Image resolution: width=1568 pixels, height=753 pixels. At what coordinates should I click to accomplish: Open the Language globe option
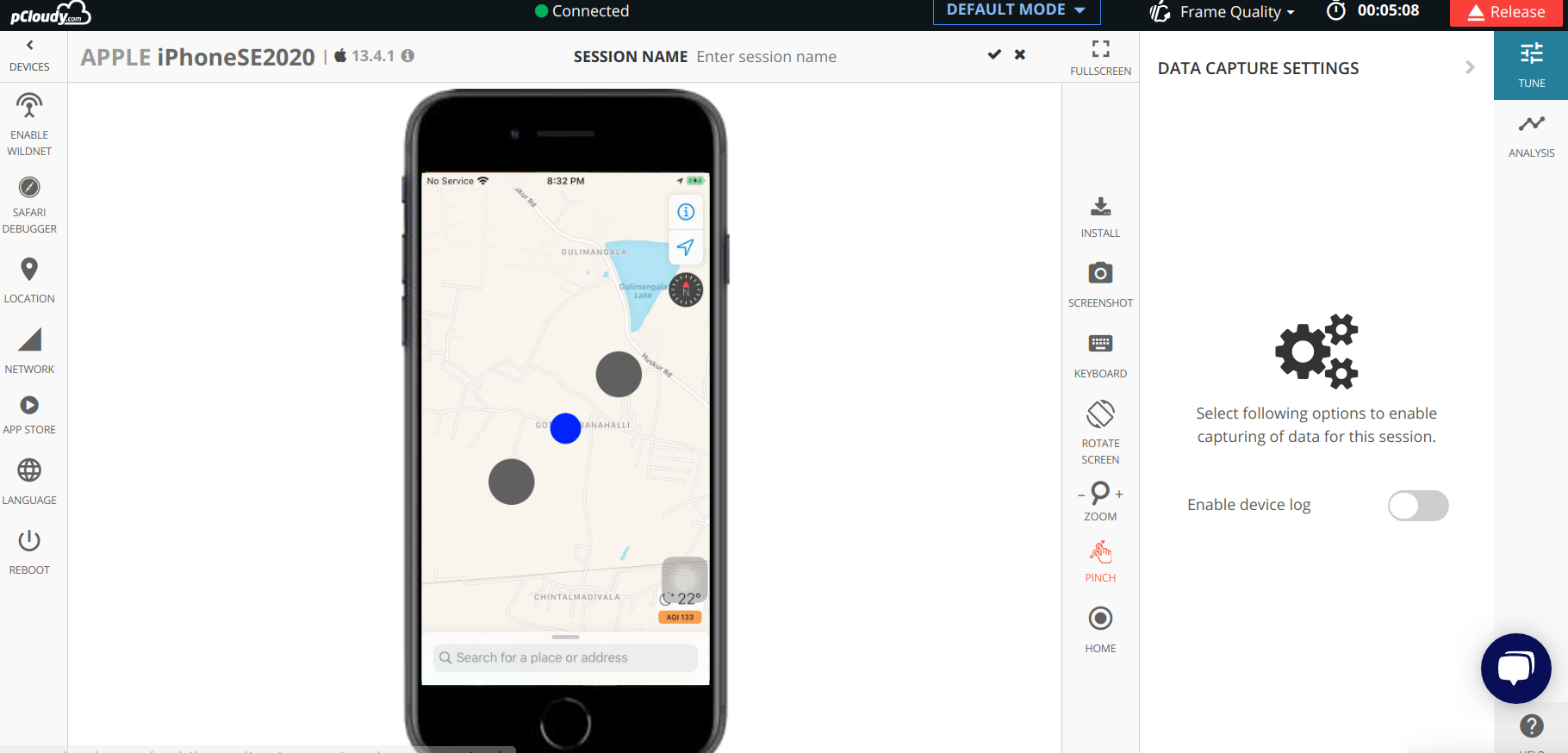29,482
